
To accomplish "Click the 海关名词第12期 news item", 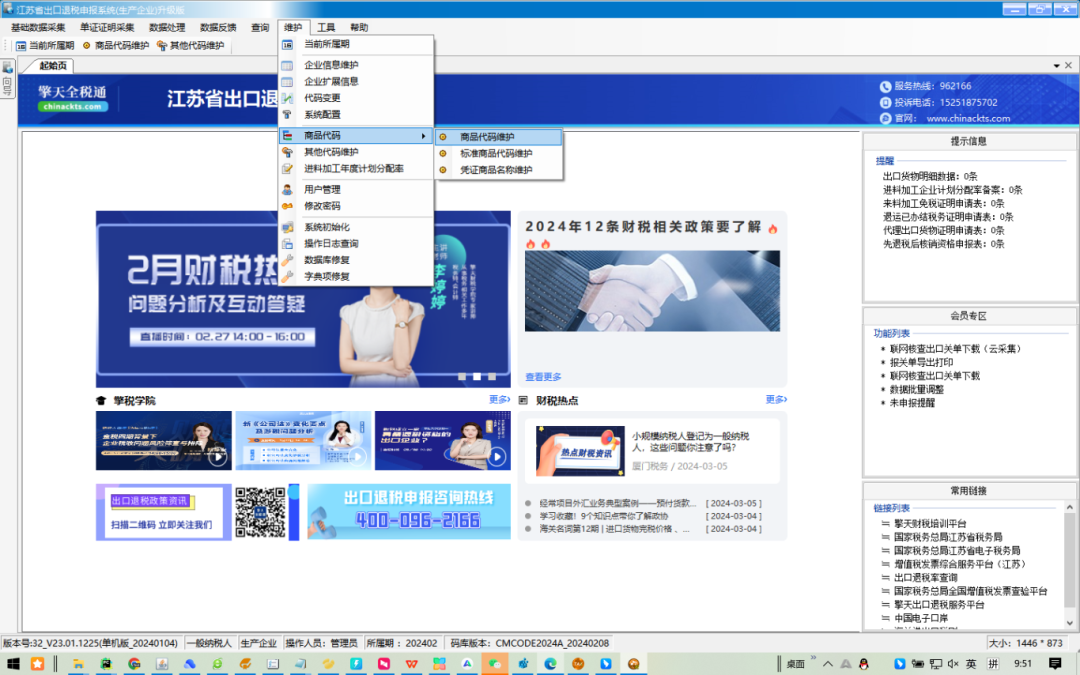I will coord(615,529).
